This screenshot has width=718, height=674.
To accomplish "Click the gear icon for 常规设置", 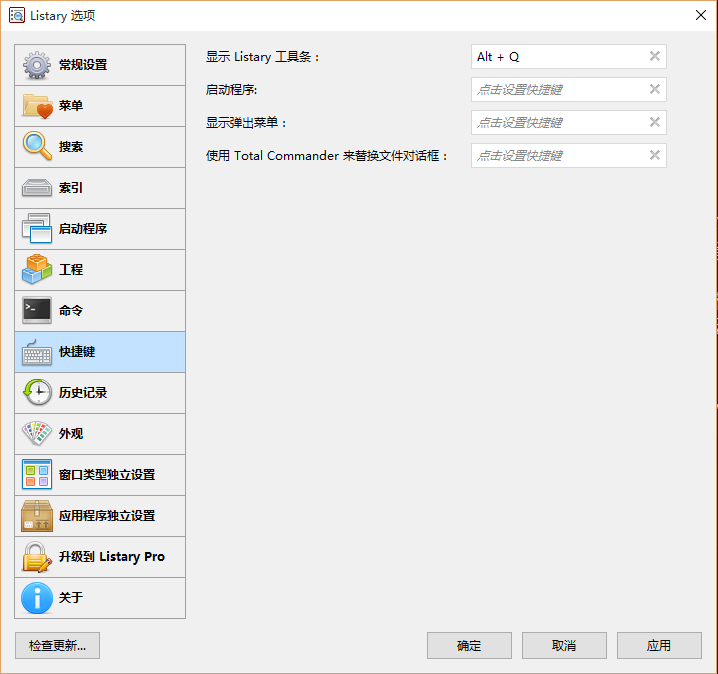I will click(37, 65).
